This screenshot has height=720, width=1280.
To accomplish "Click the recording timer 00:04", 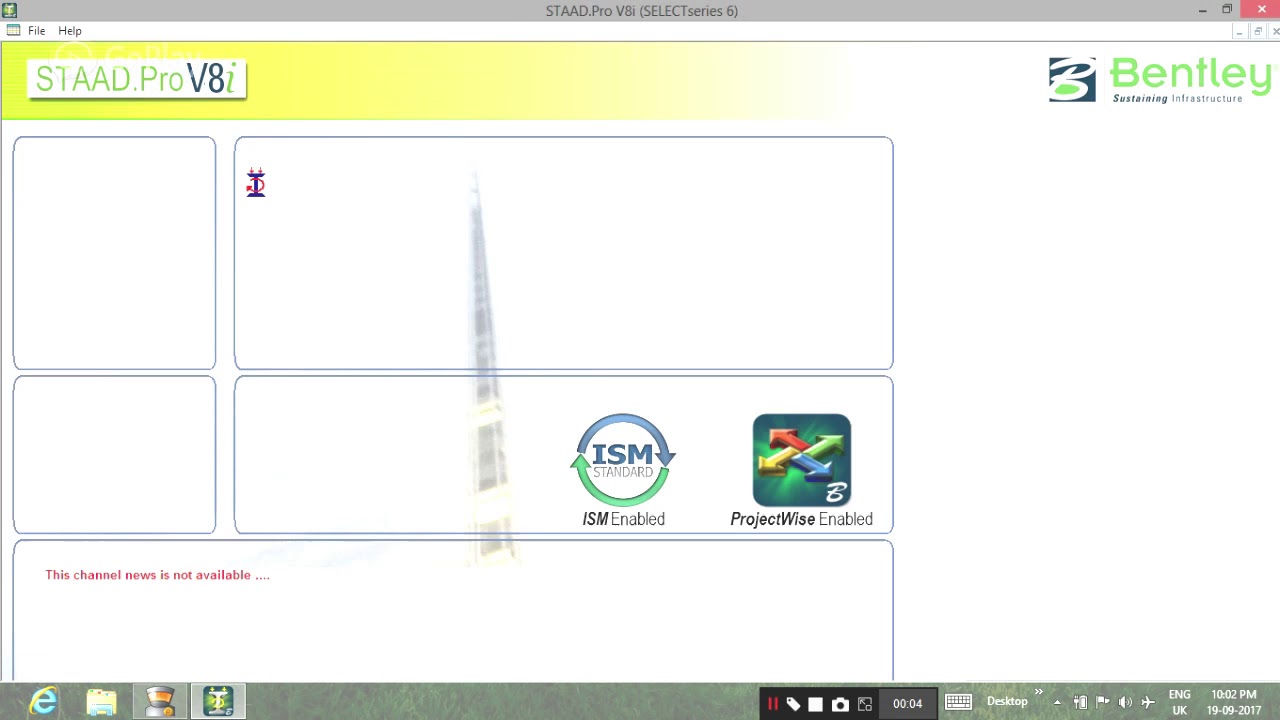I will point(907,704).
